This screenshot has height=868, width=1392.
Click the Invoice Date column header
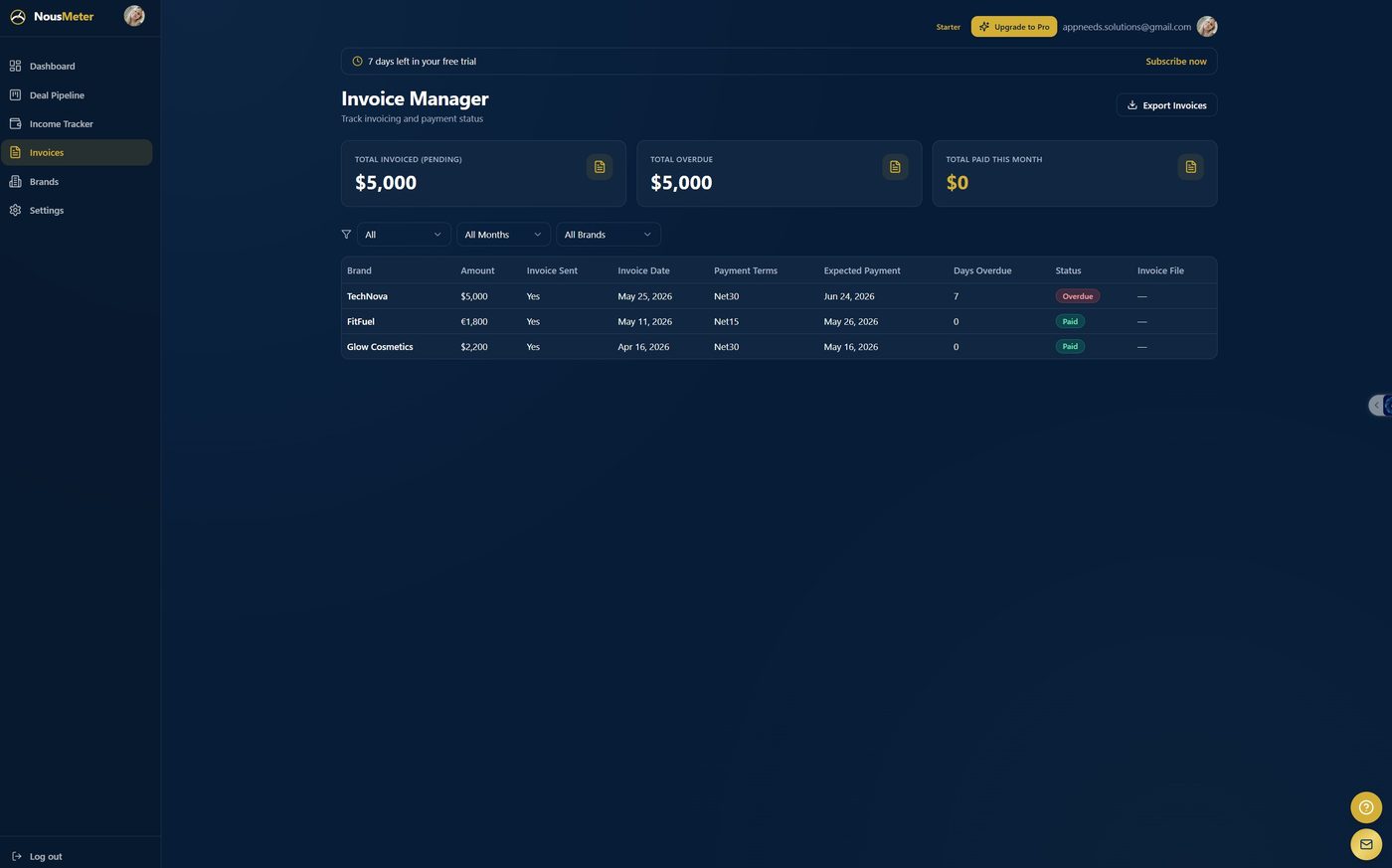pos(643,270)
